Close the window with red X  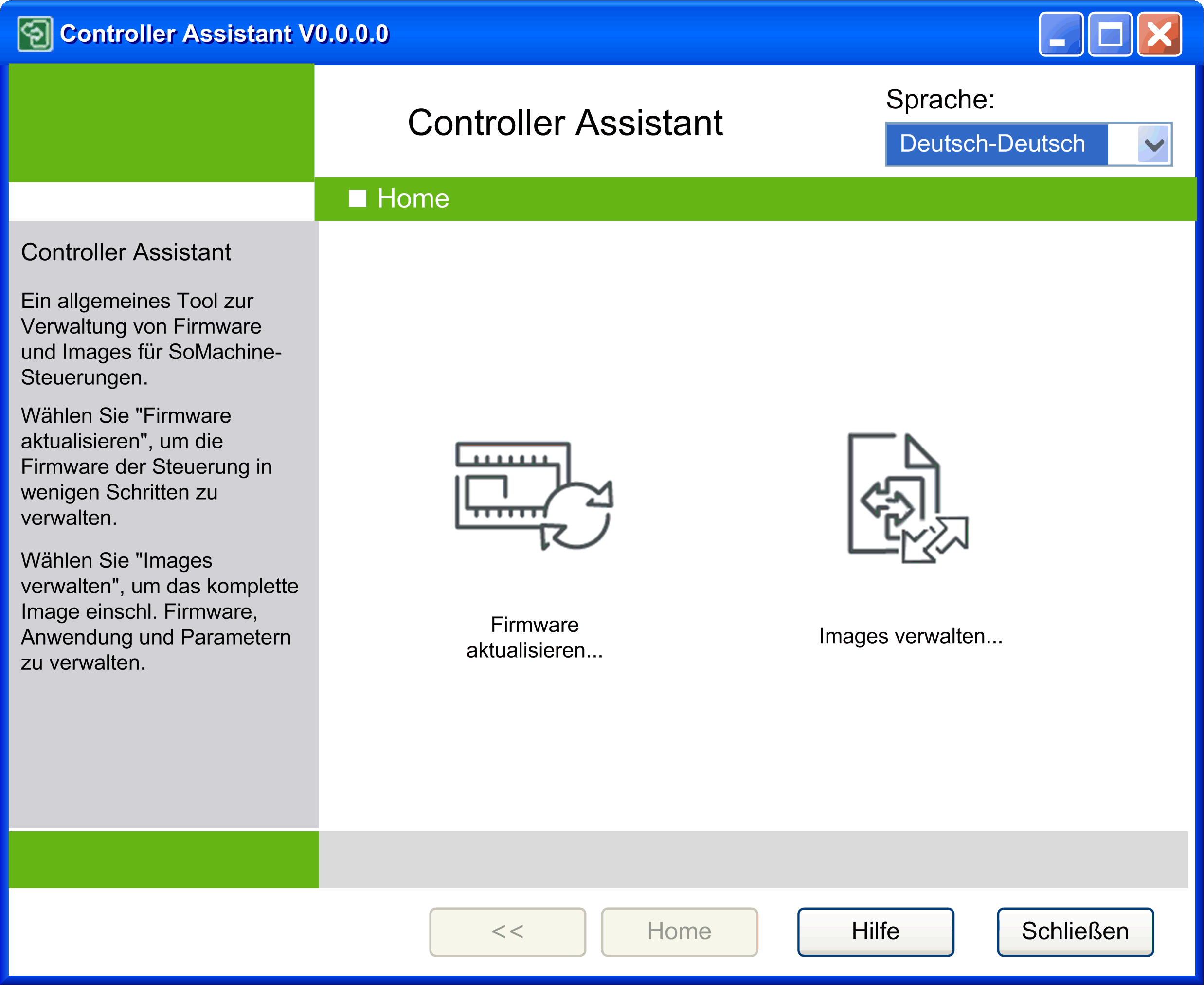[x=1159, y=35]
